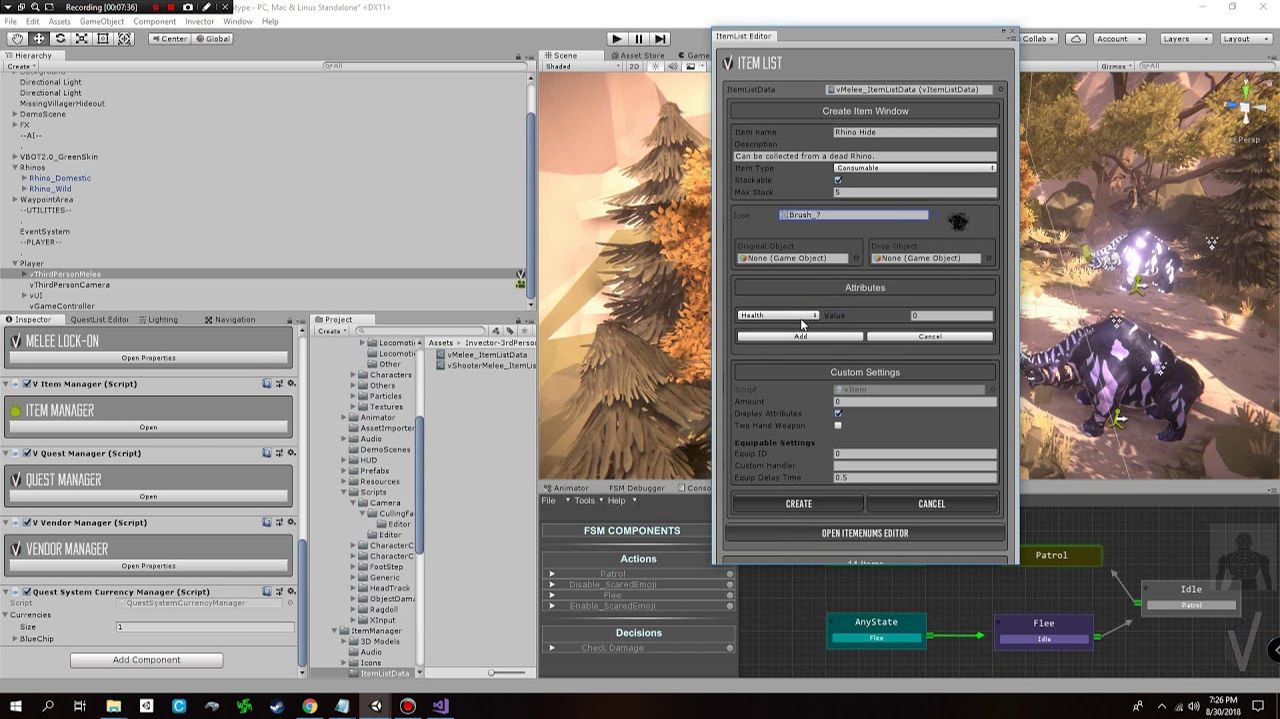Adjust the Project panel icon size slider
This screenshot has width=1280, height=719.
coord(492,673)
